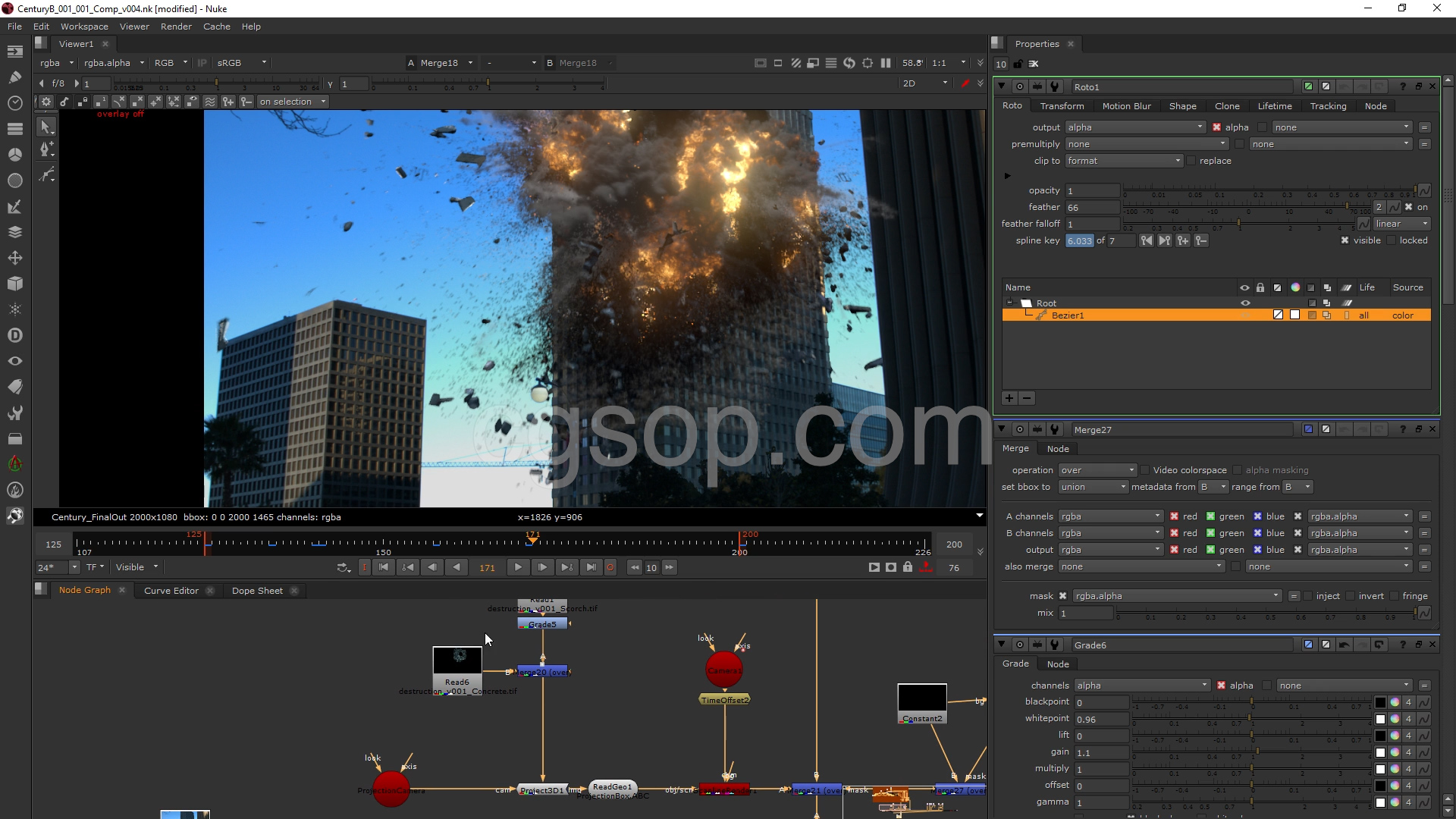This screenshot has width=1456, height=819.
Task: Enable the invert mask checkbox
Action: [1351, 596]
